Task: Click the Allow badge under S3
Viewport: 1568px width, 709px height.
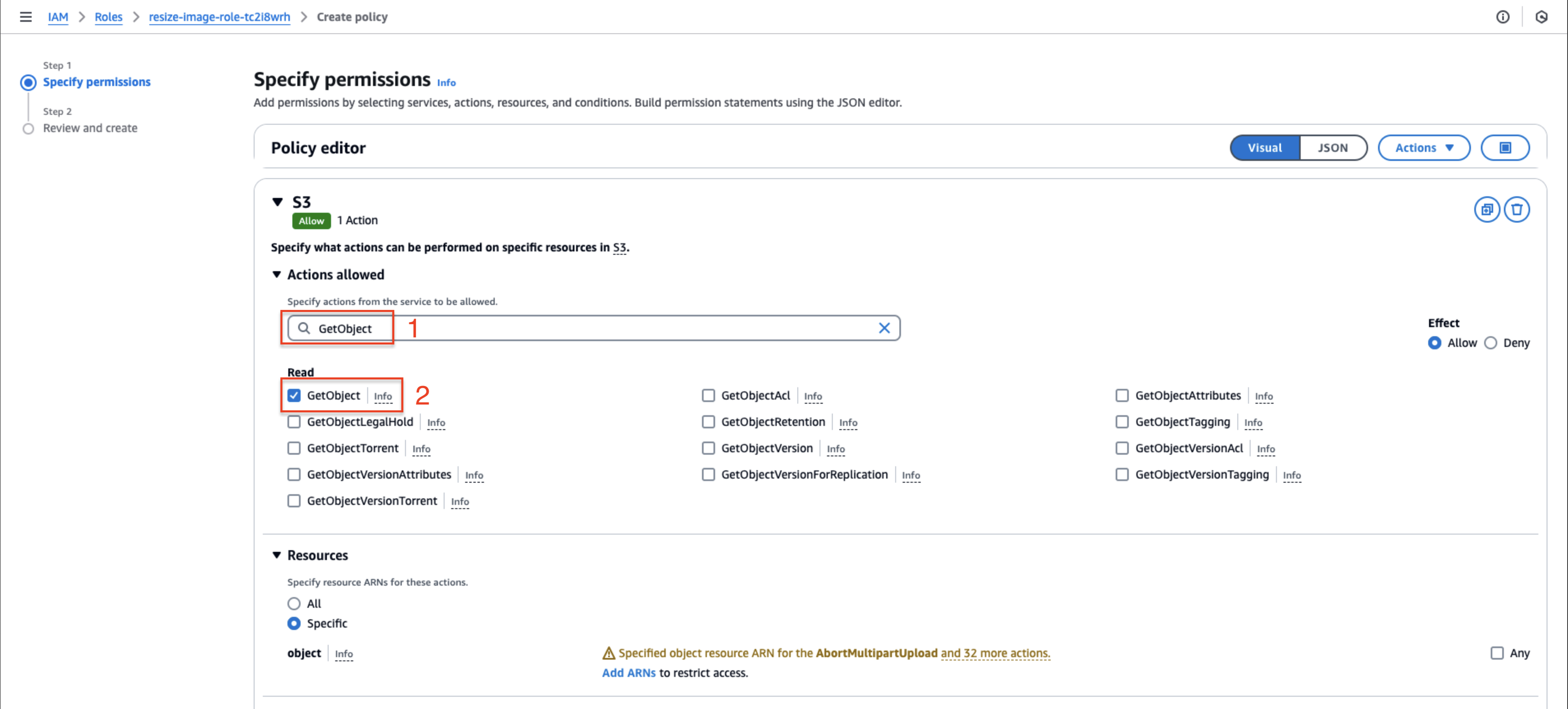Action: click(x=311, y=221)
